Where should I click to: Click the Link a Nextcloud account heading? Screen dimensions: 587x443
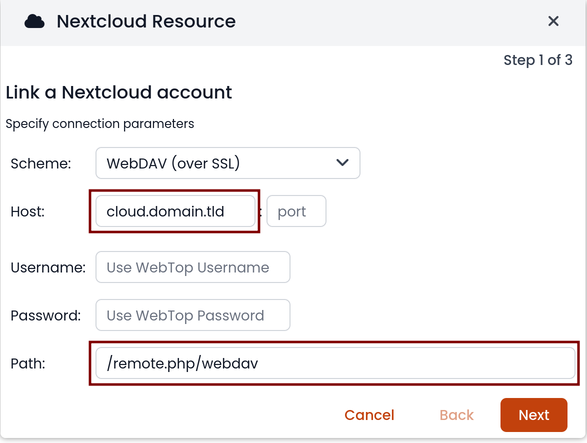click(119, 92)
